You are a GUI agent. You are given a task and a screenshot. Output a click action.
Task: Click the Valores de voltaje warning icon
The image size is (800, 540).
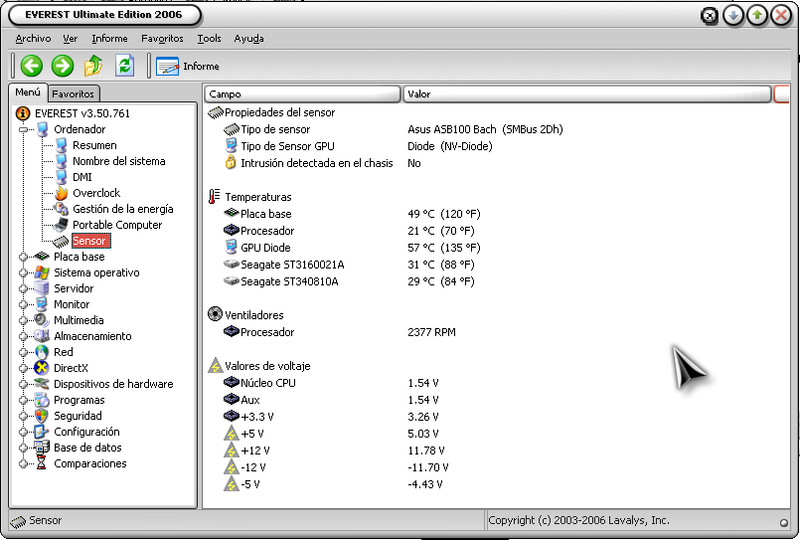pos(215,365)
